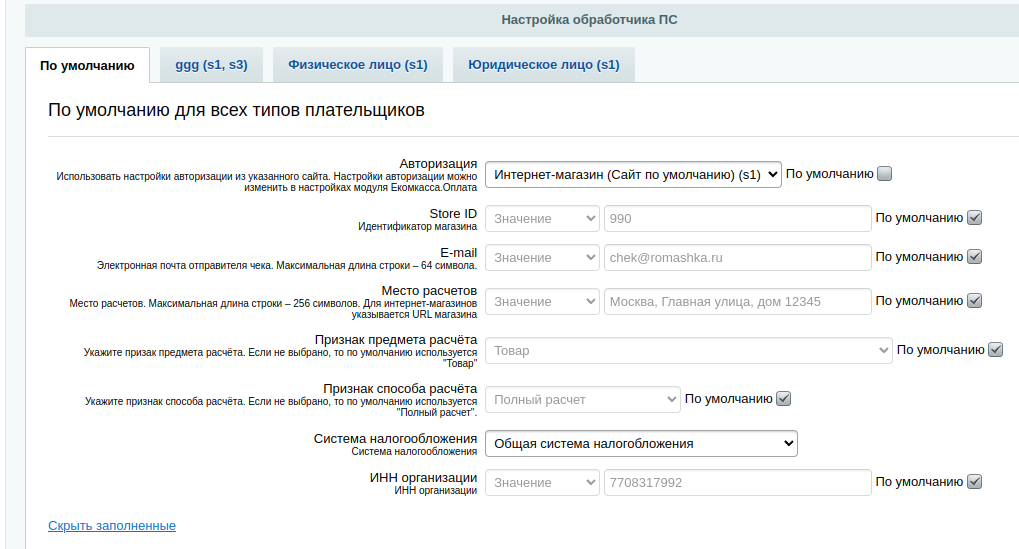The height and width of the screenshot is (549, 1019).
Task: Uncheck Признак предмета расчёта default checkbox
Action: pos(995,350)
